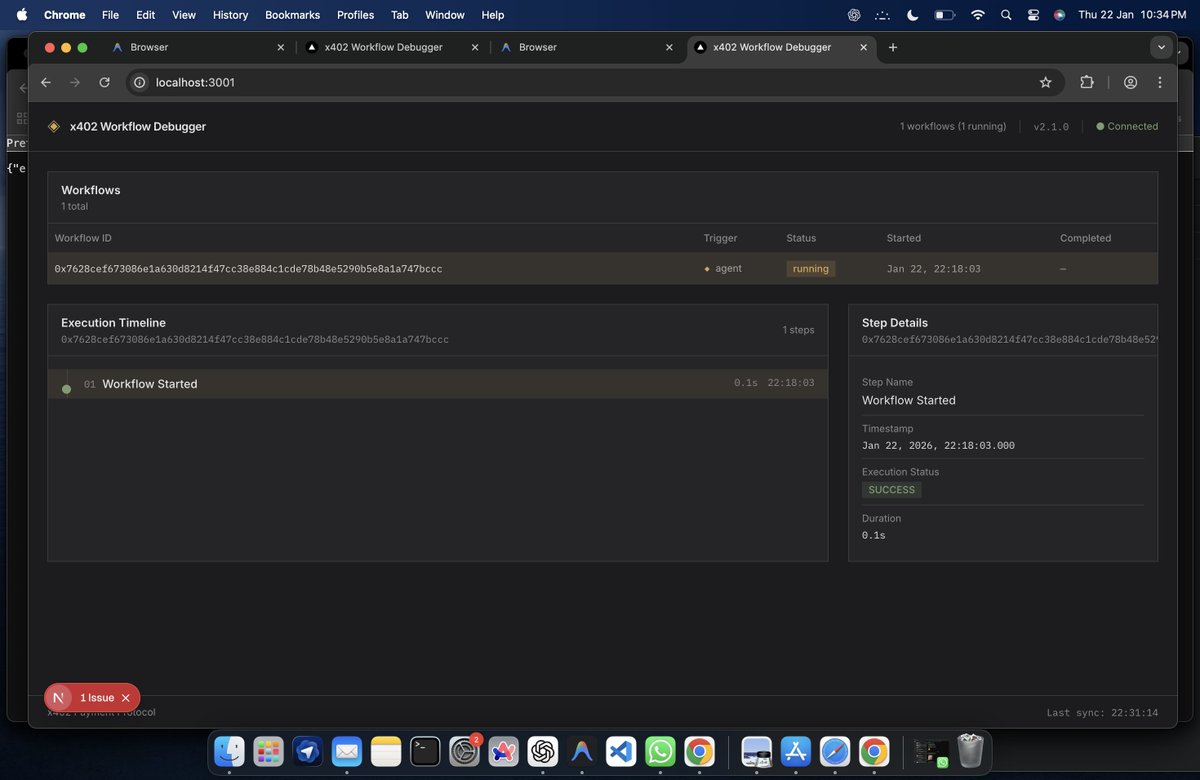Expand the Chrome tab search dropdown
1200x780 pixels.
pyautogui.click(x=1161, y=47)
